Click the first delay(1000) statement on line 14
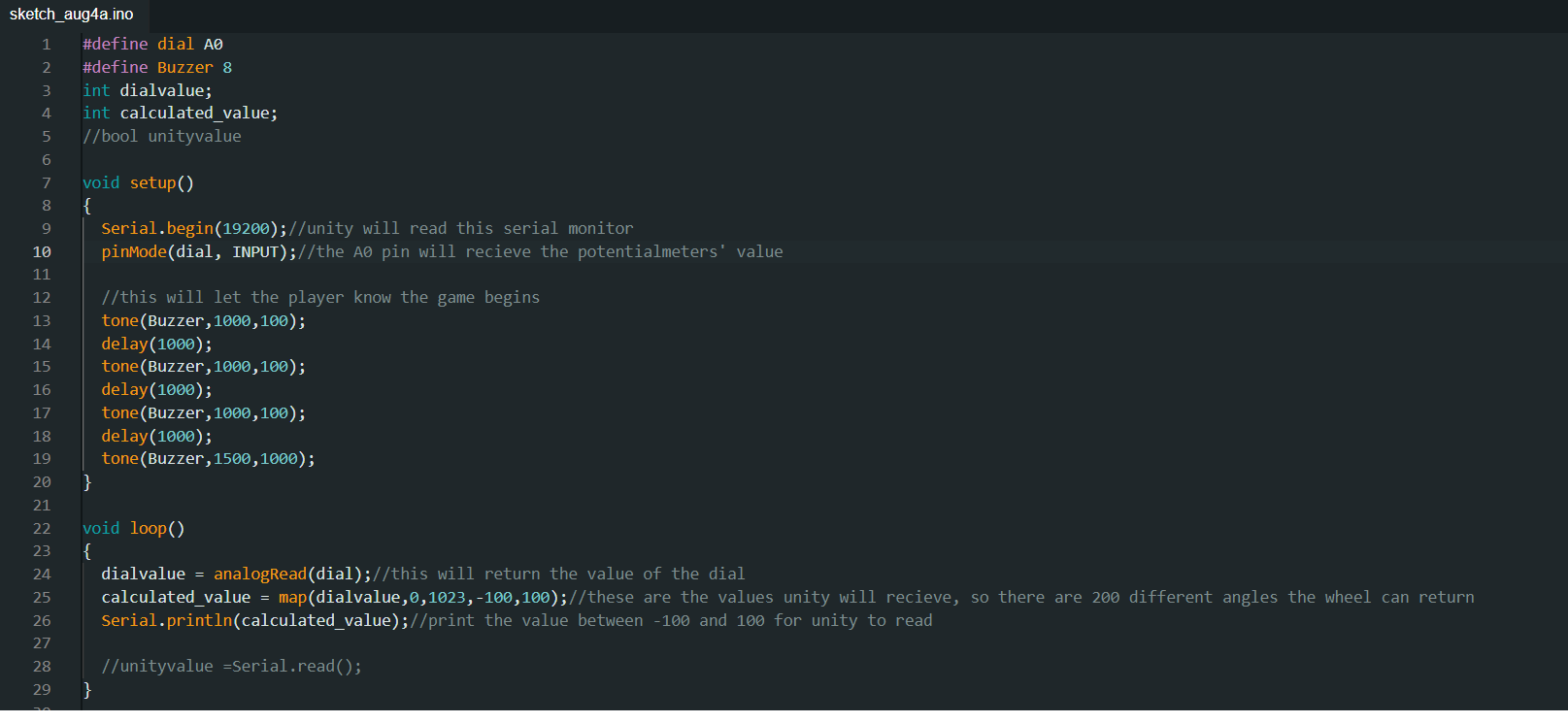This screenshot has height=723, width=1568. (156, 345)
